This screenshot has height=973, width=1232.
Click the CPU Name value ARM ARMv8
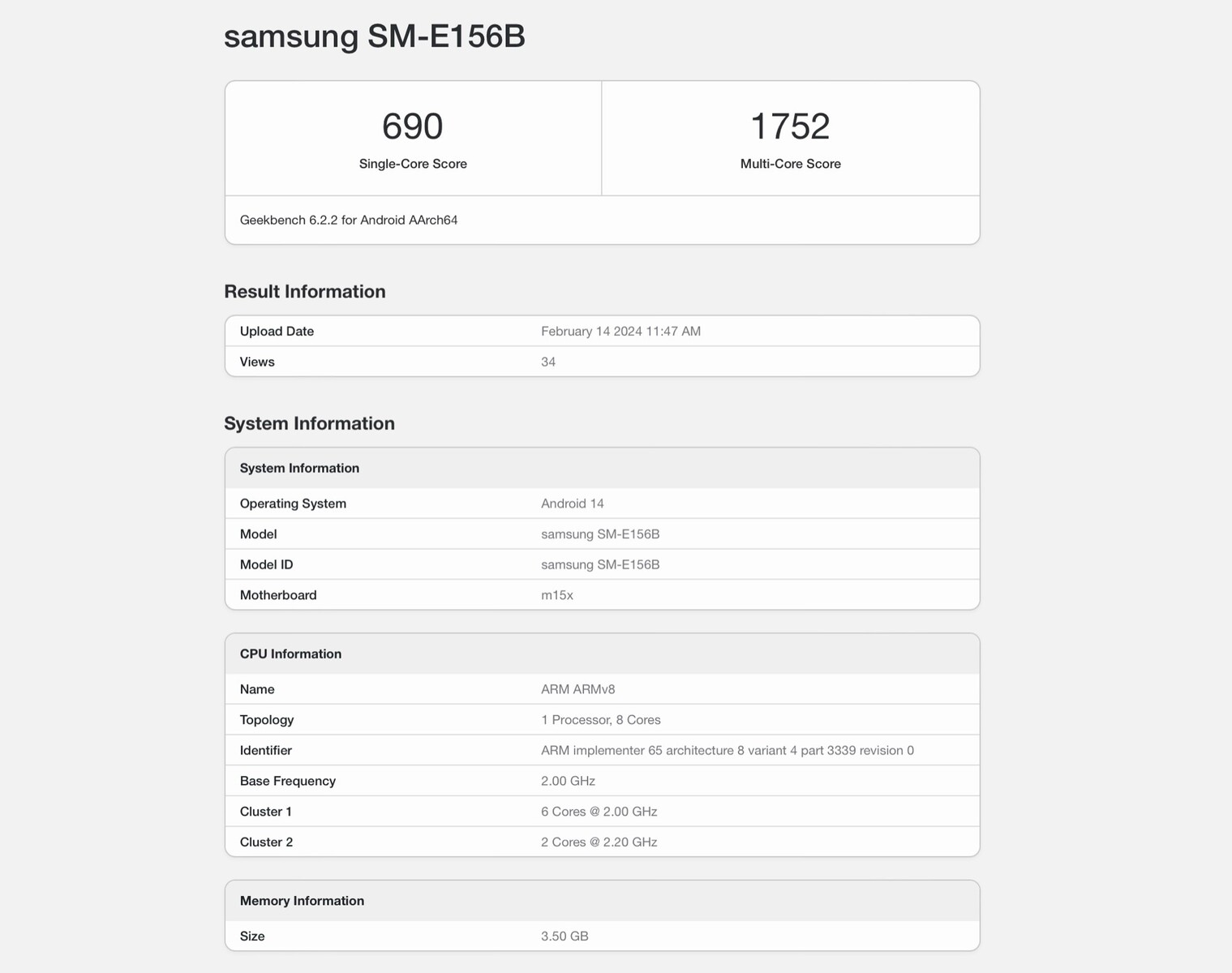click(x=578, y=689)
